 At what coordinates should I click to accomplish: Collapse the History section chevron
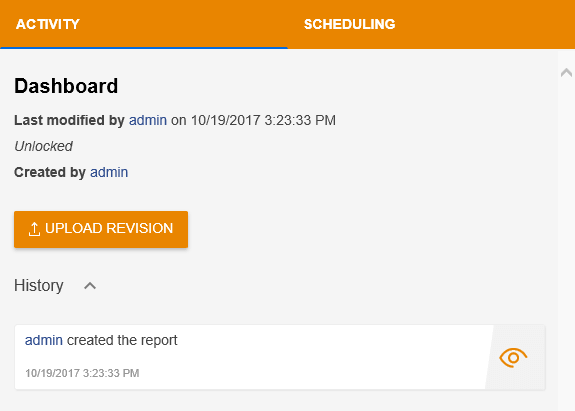click(90, 286)
